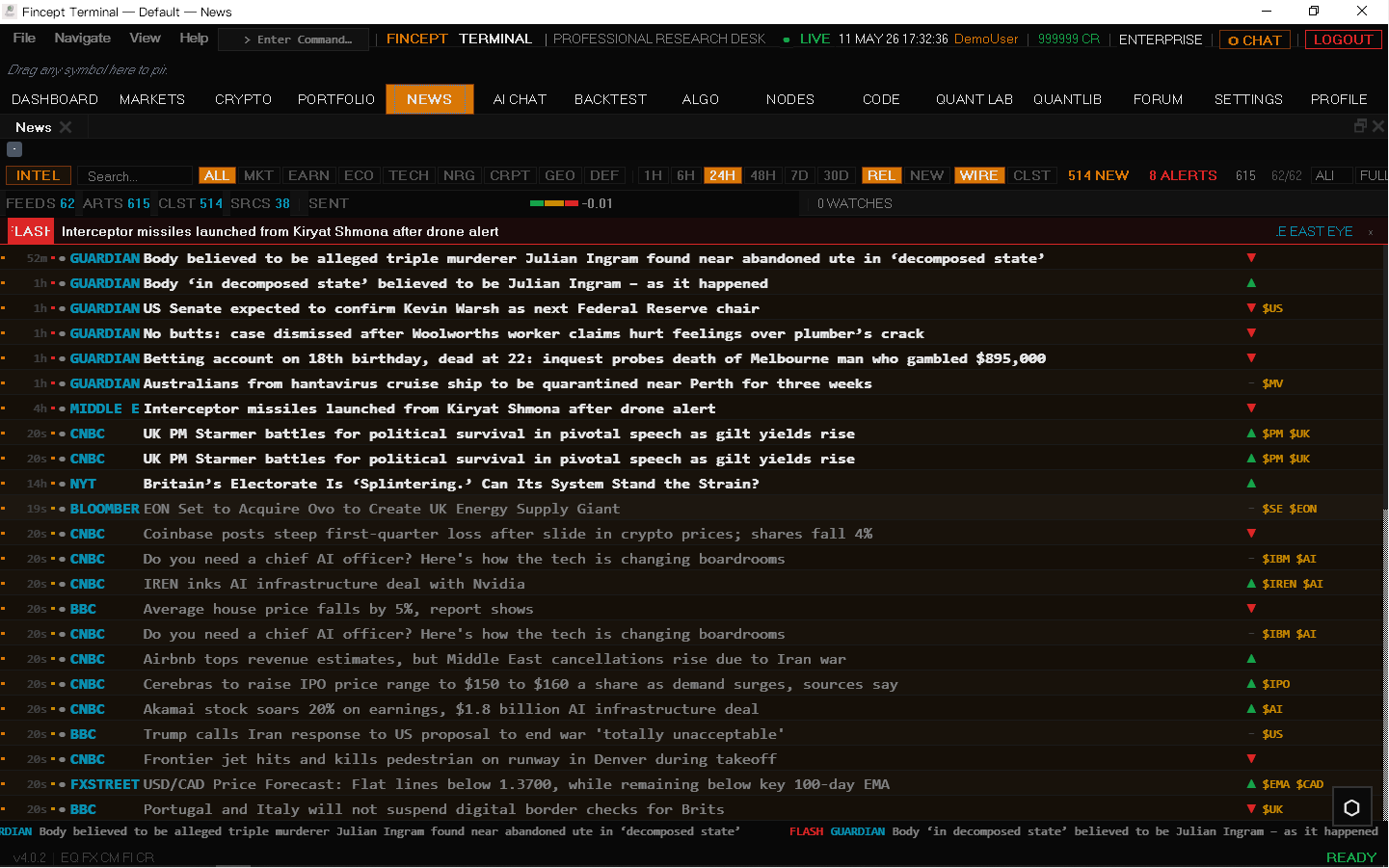Toggle the GEO category filter
This screenshot has height=868, width=1389.
[560, 175]
